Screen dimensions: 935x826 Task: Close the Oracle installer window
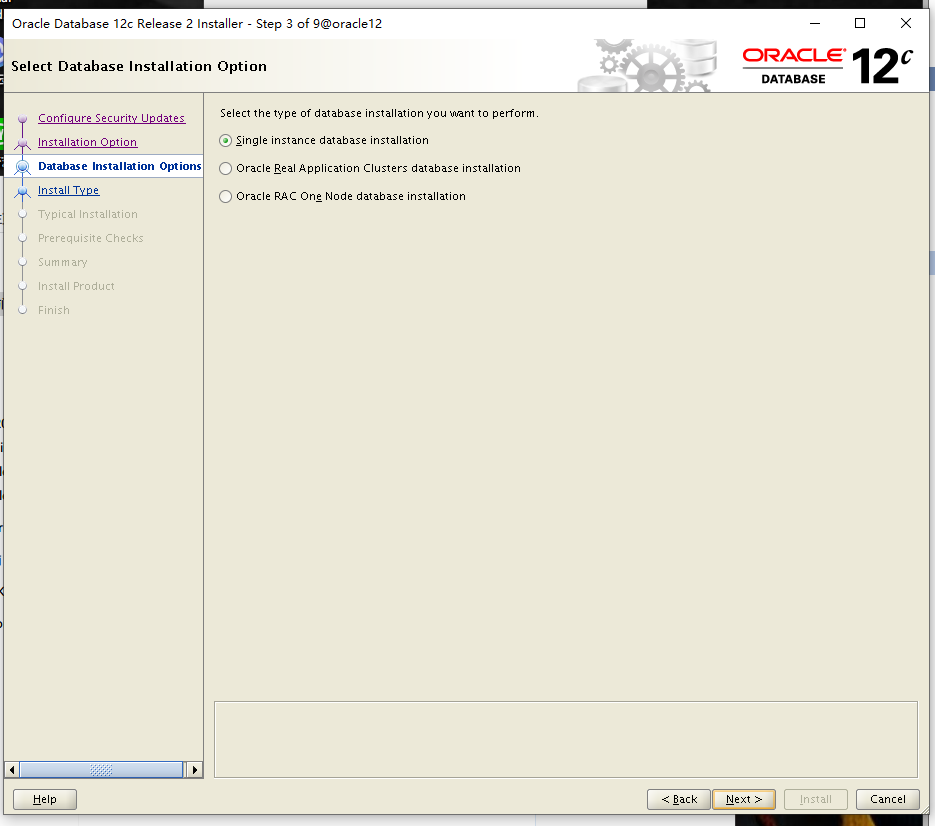coord(906,23)
